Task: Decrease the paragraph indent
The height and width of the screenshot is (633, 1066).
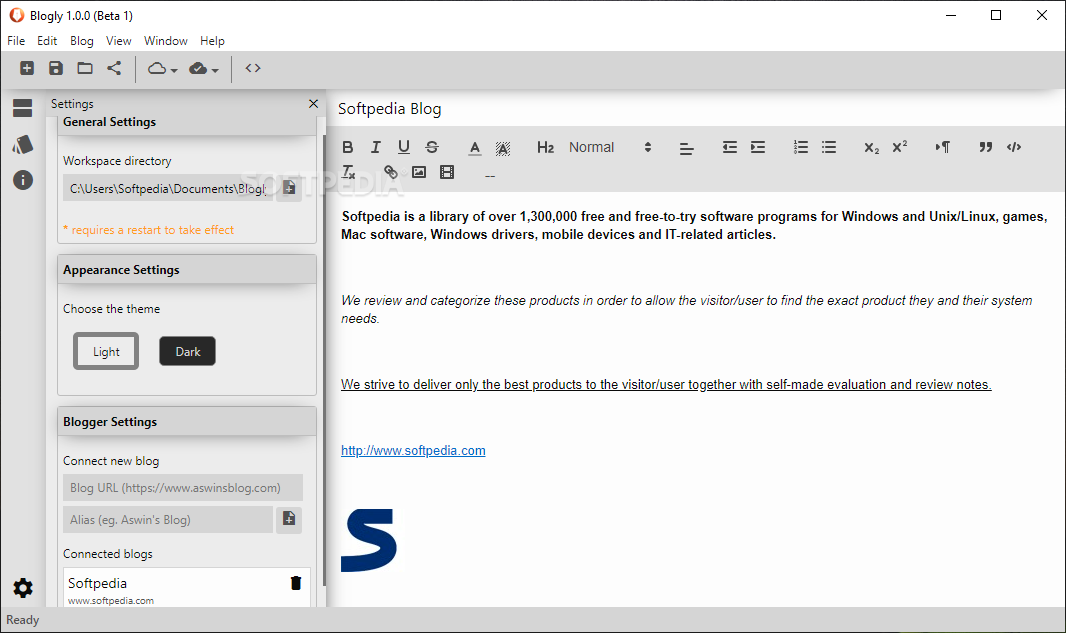Action: (x=729, y=147)
